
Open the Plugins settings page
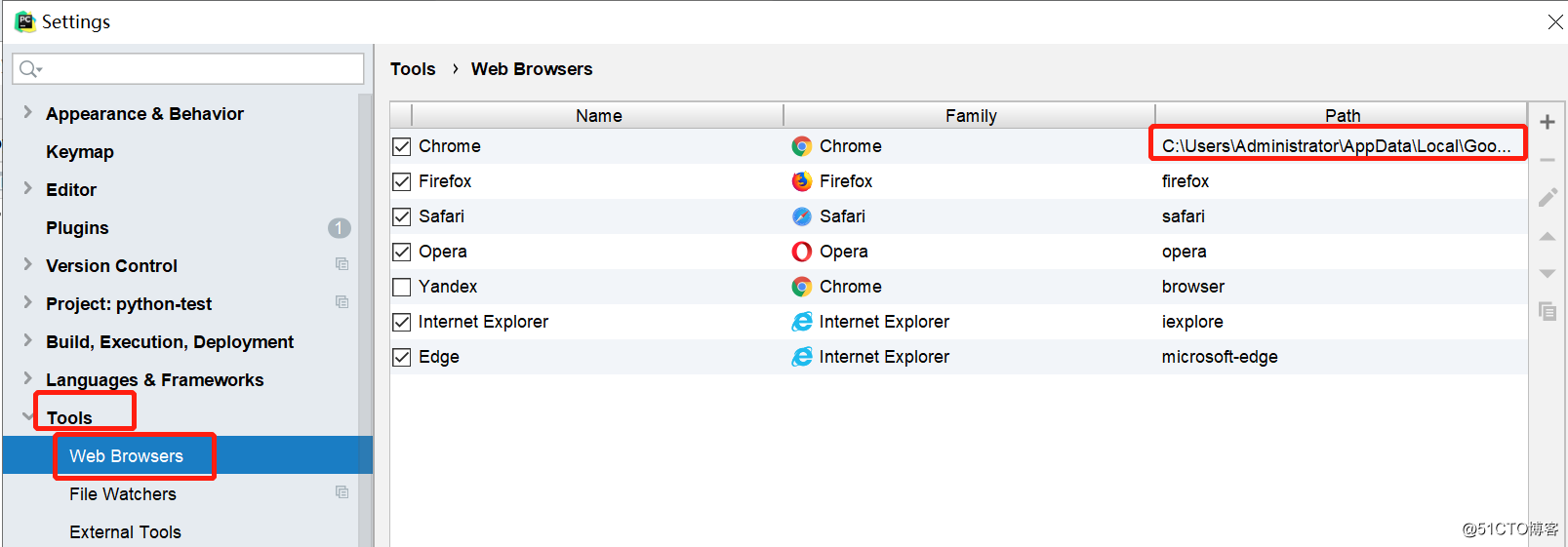[x=77, y=228]
